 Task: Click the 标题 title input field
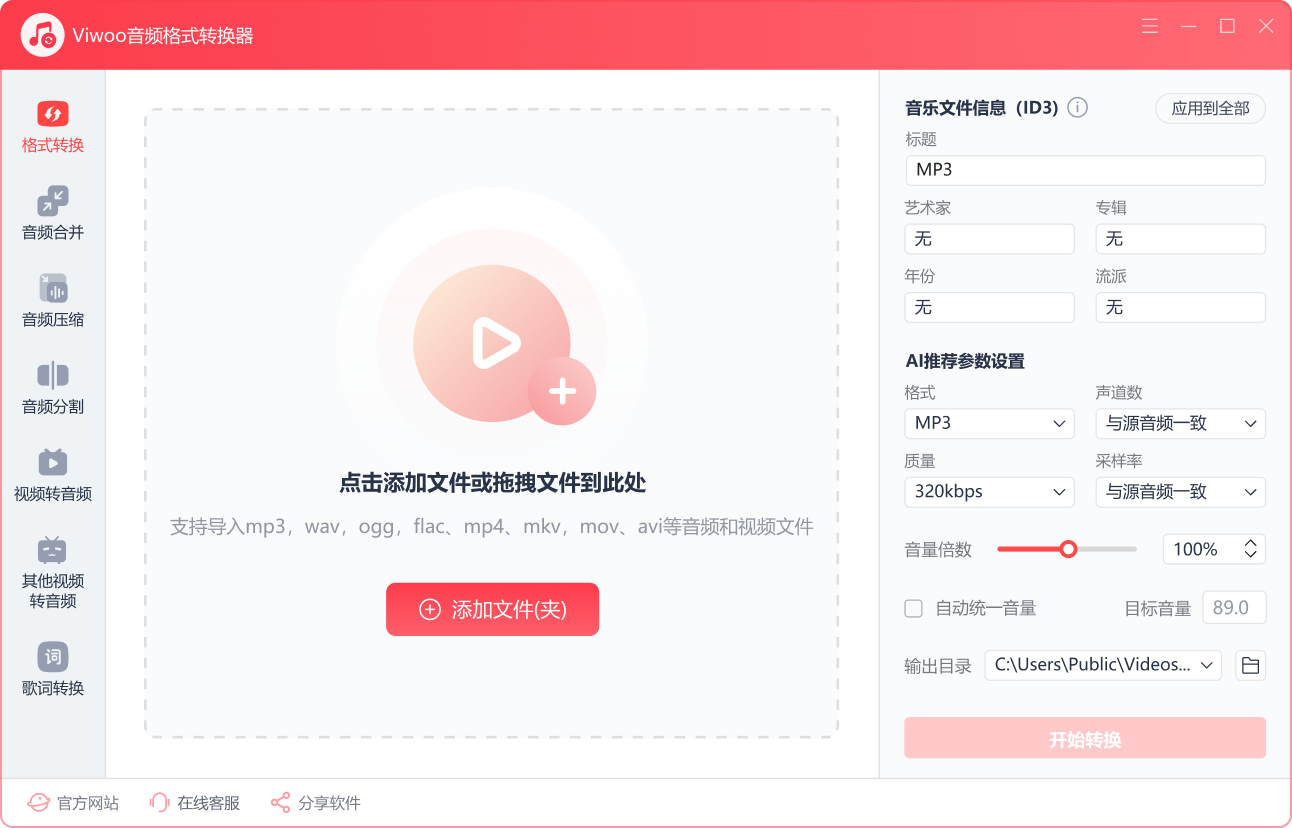tap(1084, 170)
